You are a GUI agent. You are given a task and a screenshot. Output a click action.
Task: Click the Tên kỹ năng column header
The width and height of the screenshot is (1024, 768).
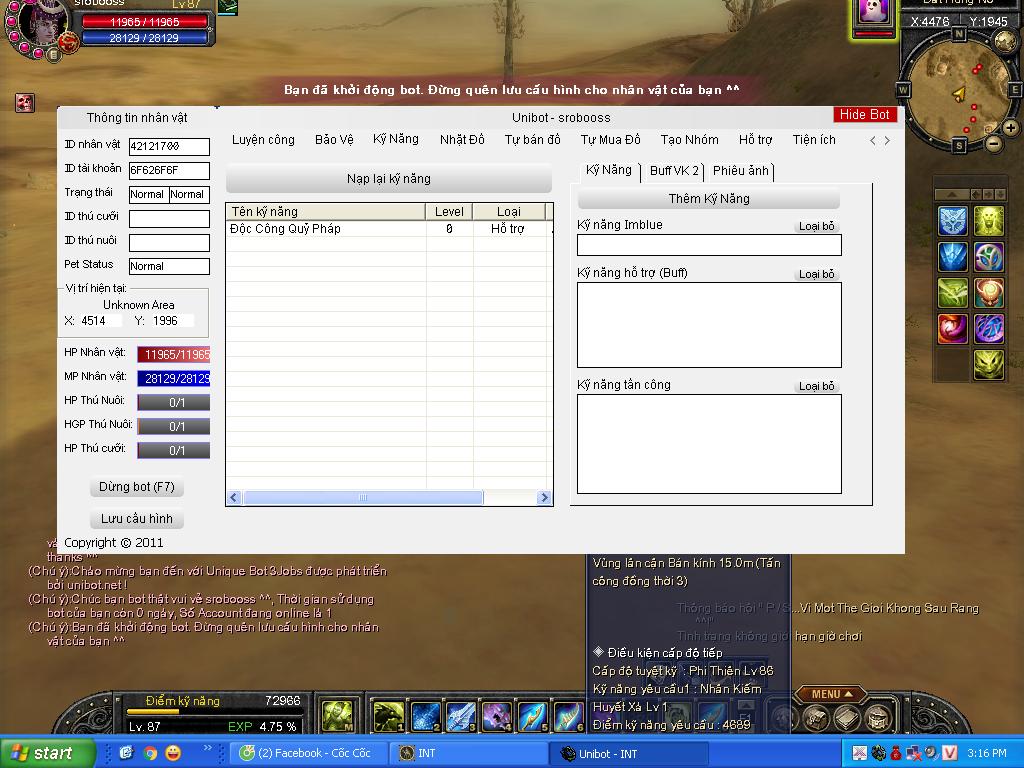click(x=326, y=212)
